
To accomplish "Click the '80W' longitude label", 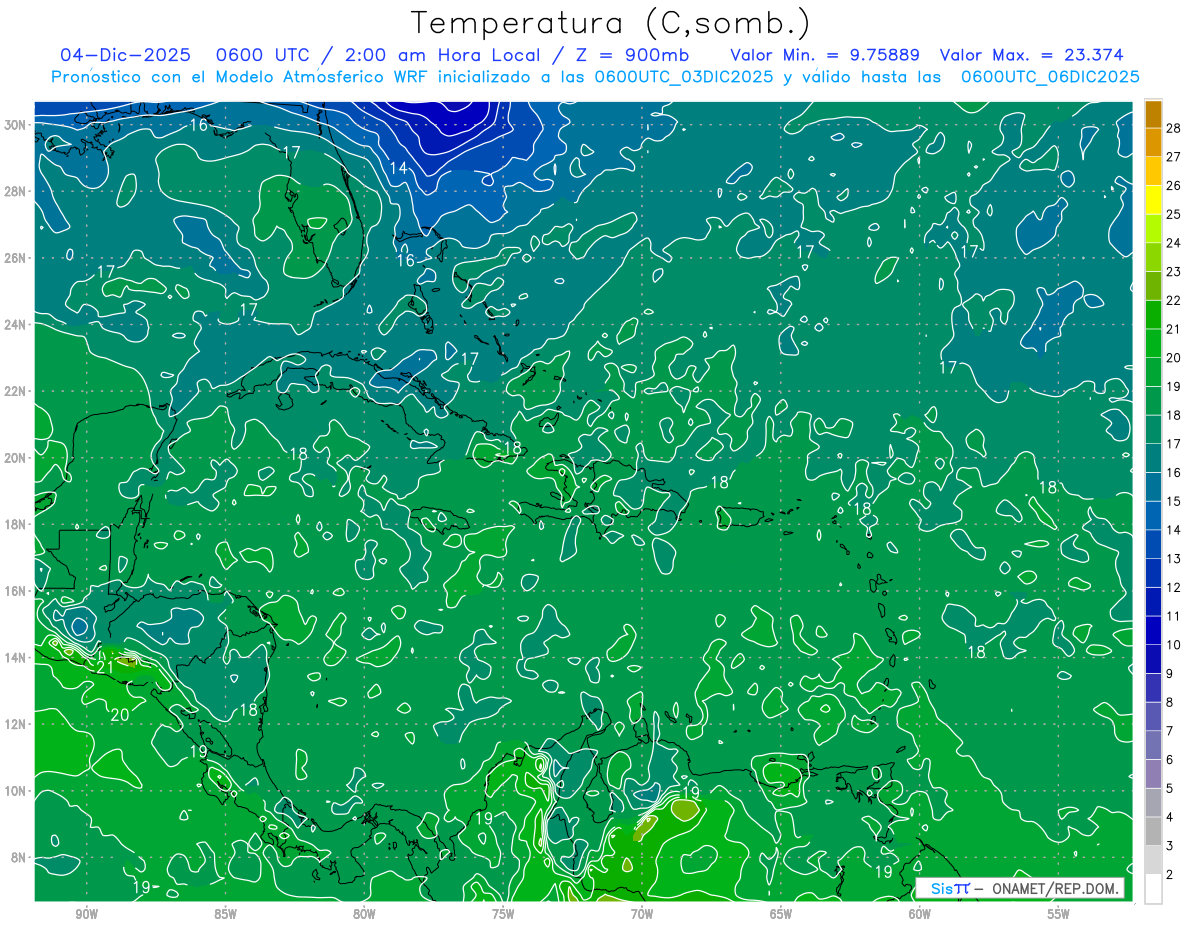I will (364, 914).
